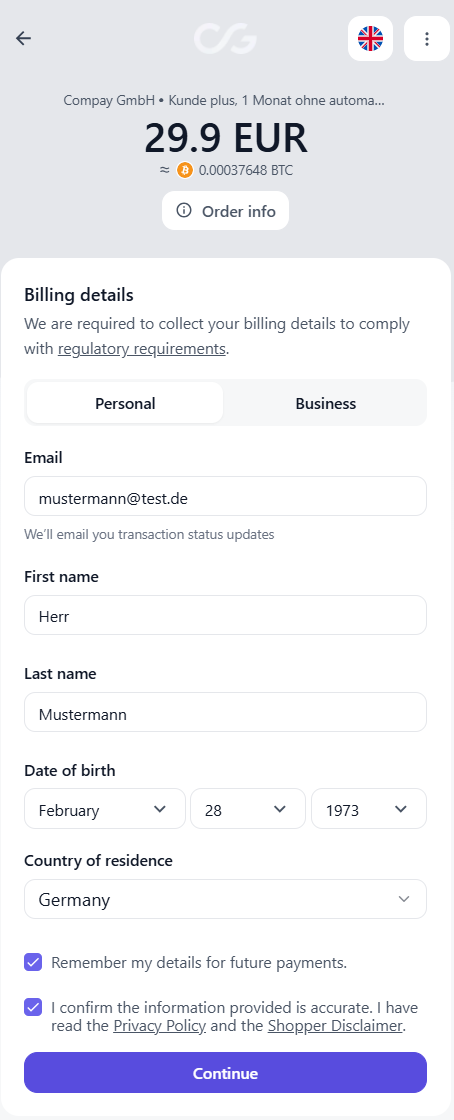Click the CoinGate logo in the header
Viewport: 454px width, 1120px height.
tap(226, 39)
